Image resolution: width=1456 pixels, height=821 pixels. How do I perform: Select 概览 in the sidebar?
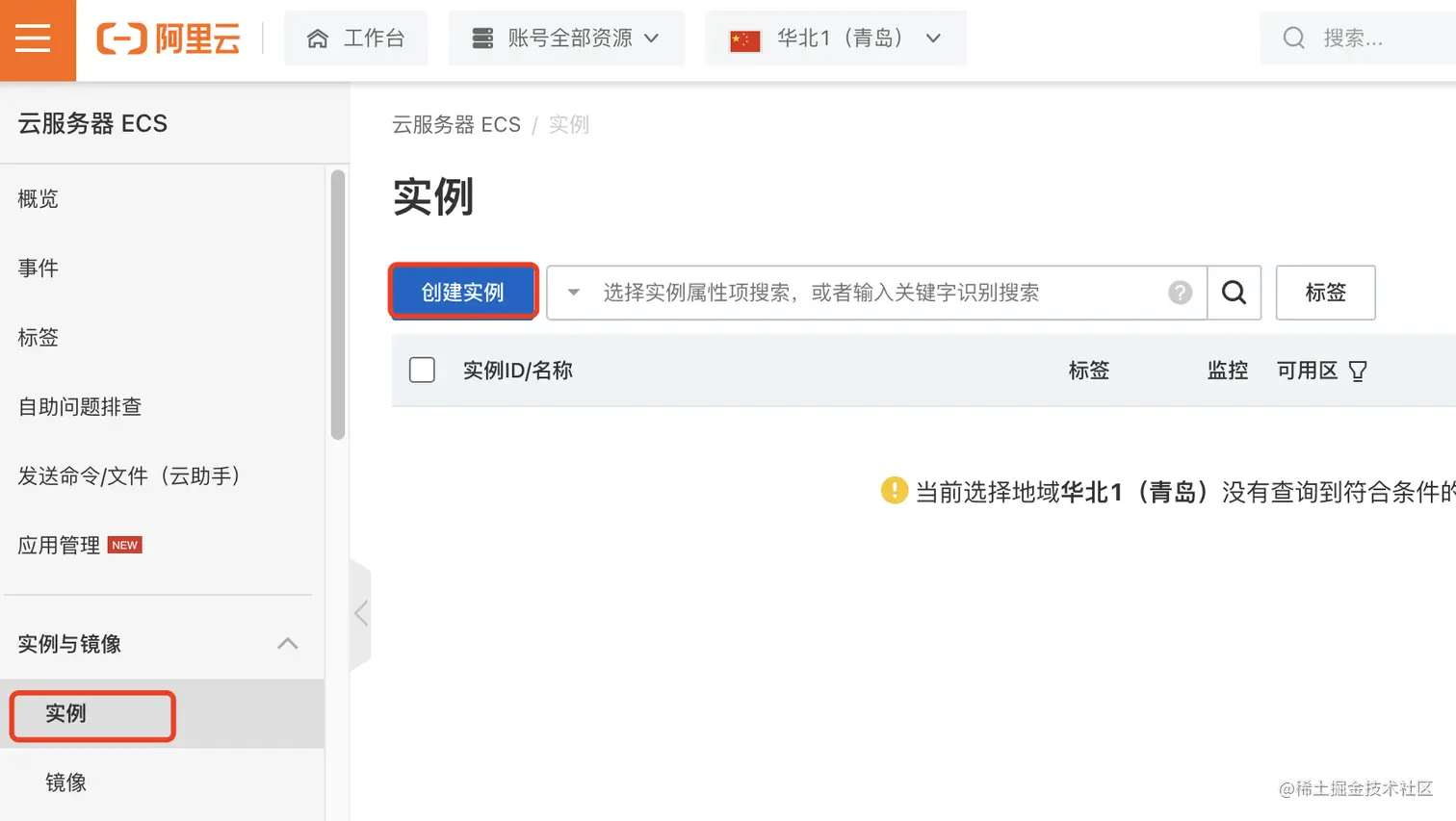pos(39,199)
